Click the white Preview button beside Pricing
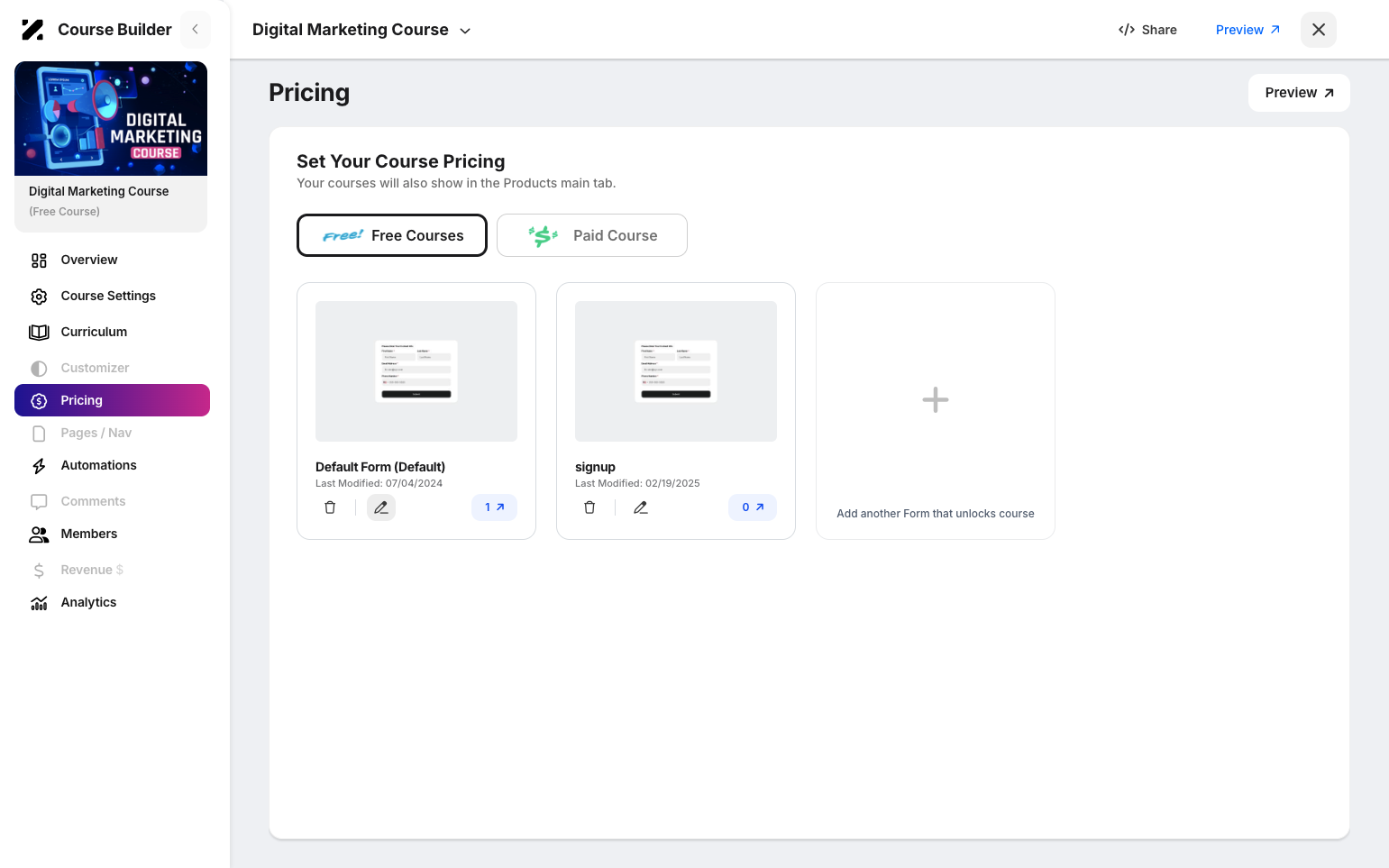 click(x=1299, y=93)
